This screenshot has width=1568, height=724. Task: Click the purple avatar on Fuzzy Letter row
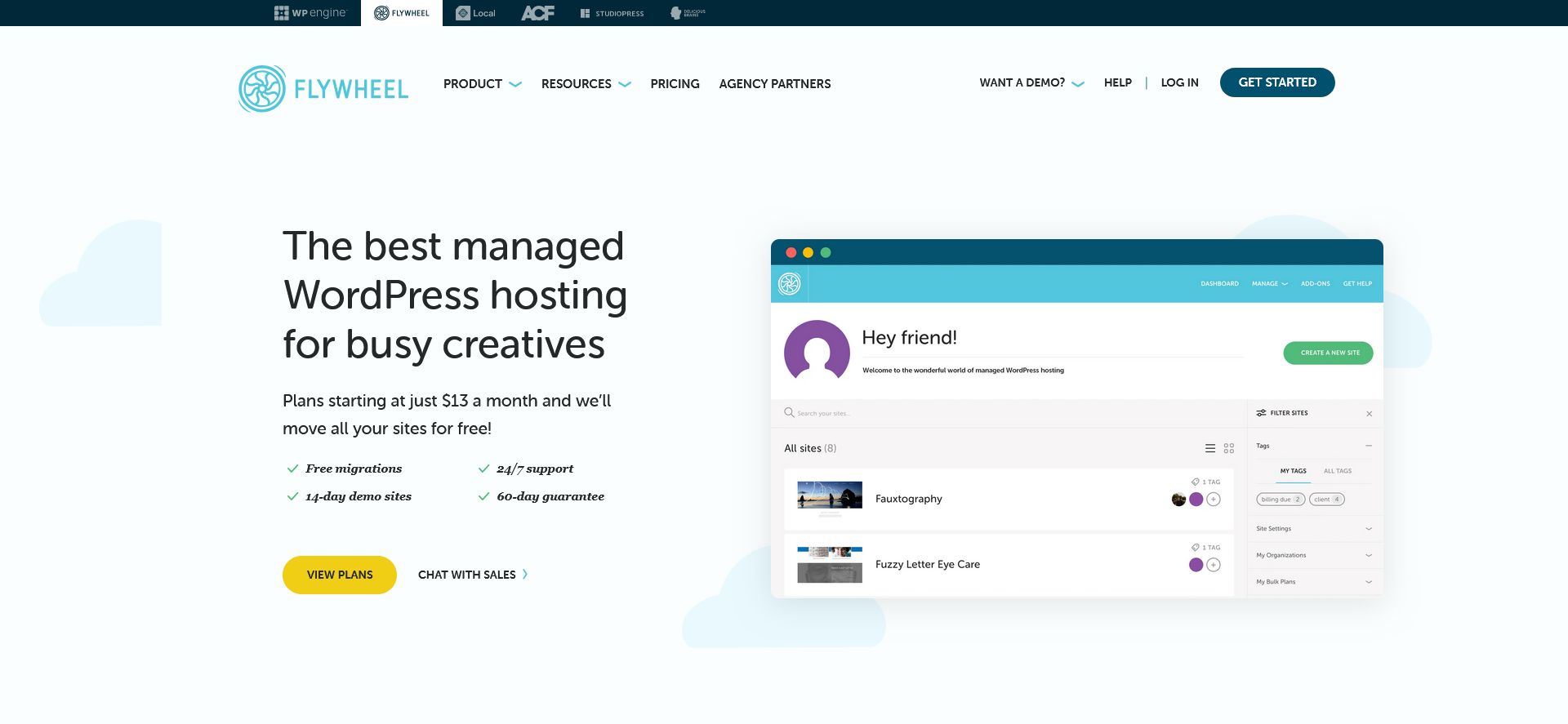tap(1196, 565)
